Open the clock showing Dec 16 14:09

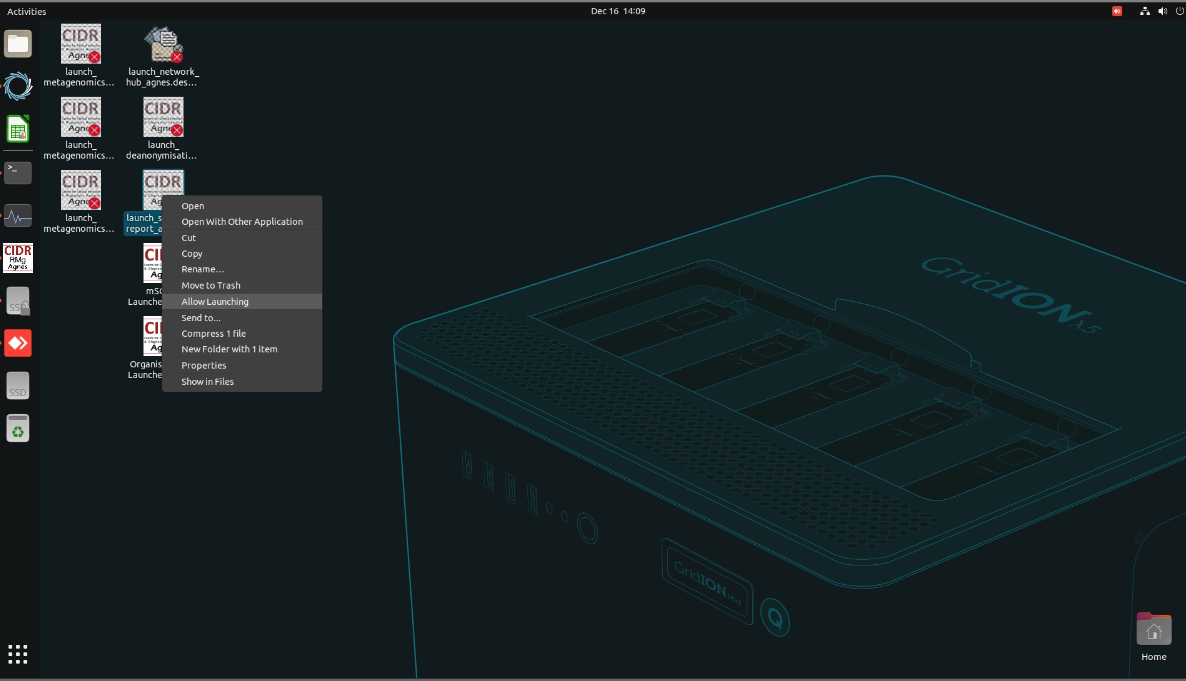click(x=617, y=11)
